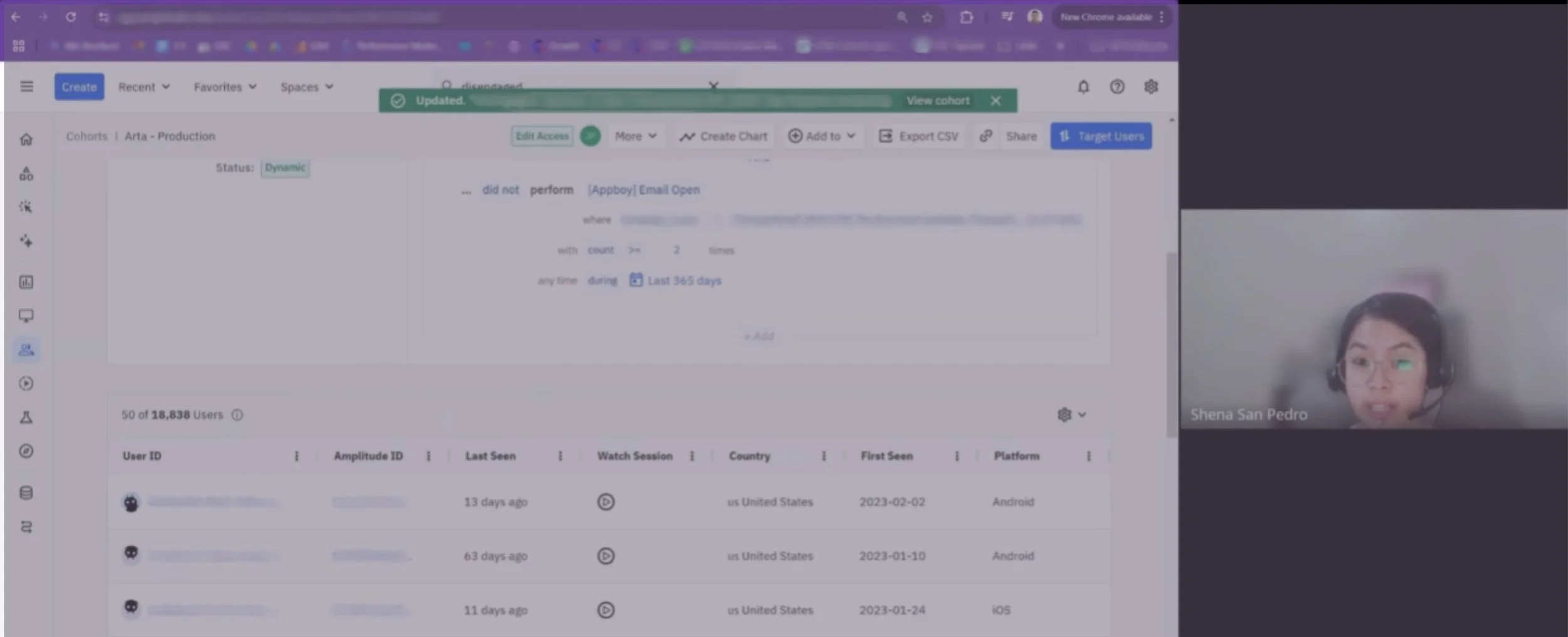Select the [Appboy] Email Open event

(x=644, y=190)
